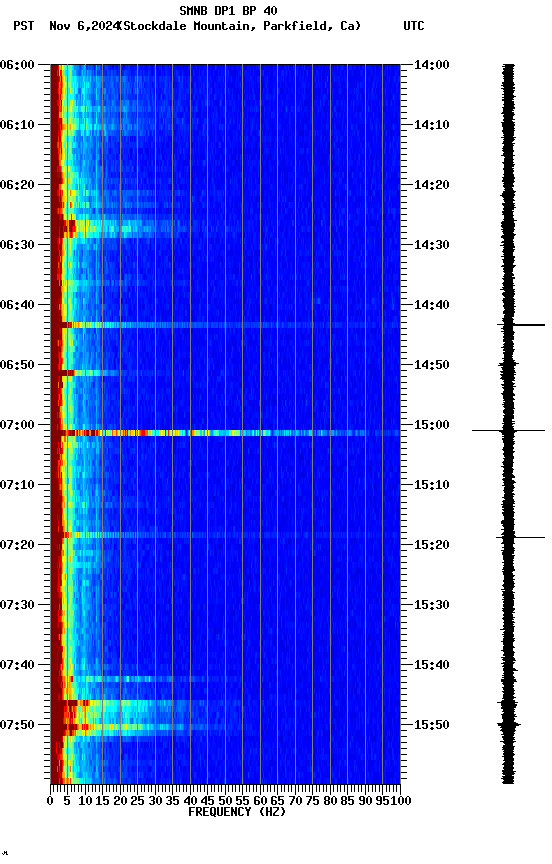This screenshot has width=552, height=864.
Task: Click the "Nov 6,2024" date text
Action: tap(84, 26)
